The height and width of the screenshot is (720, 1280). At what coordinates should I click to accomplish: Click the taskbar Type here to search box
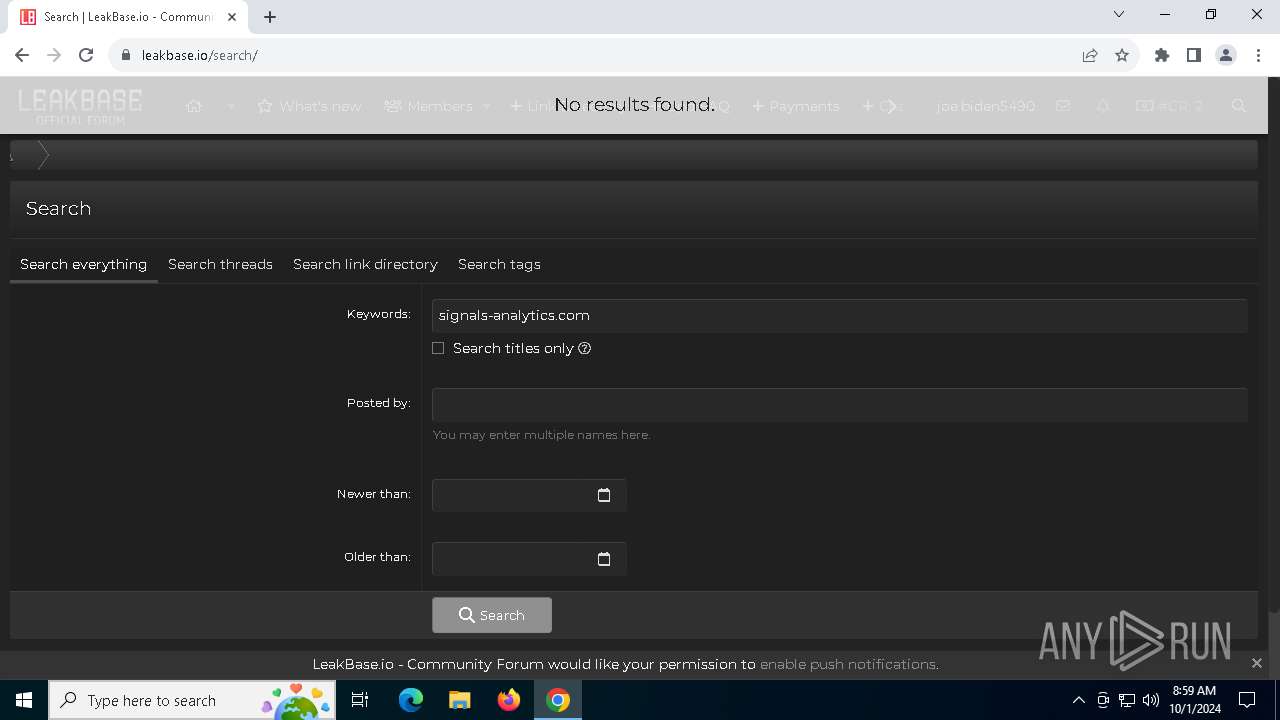point(193,700)
